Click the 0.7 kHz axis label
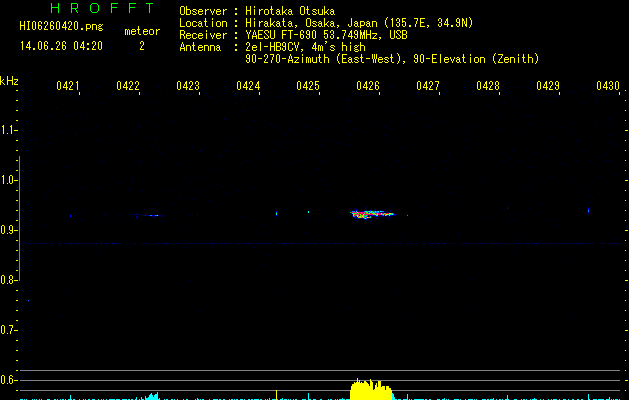The height and width of the screenshot is (400, 629). pyautogui.click(x=8, y=330)
